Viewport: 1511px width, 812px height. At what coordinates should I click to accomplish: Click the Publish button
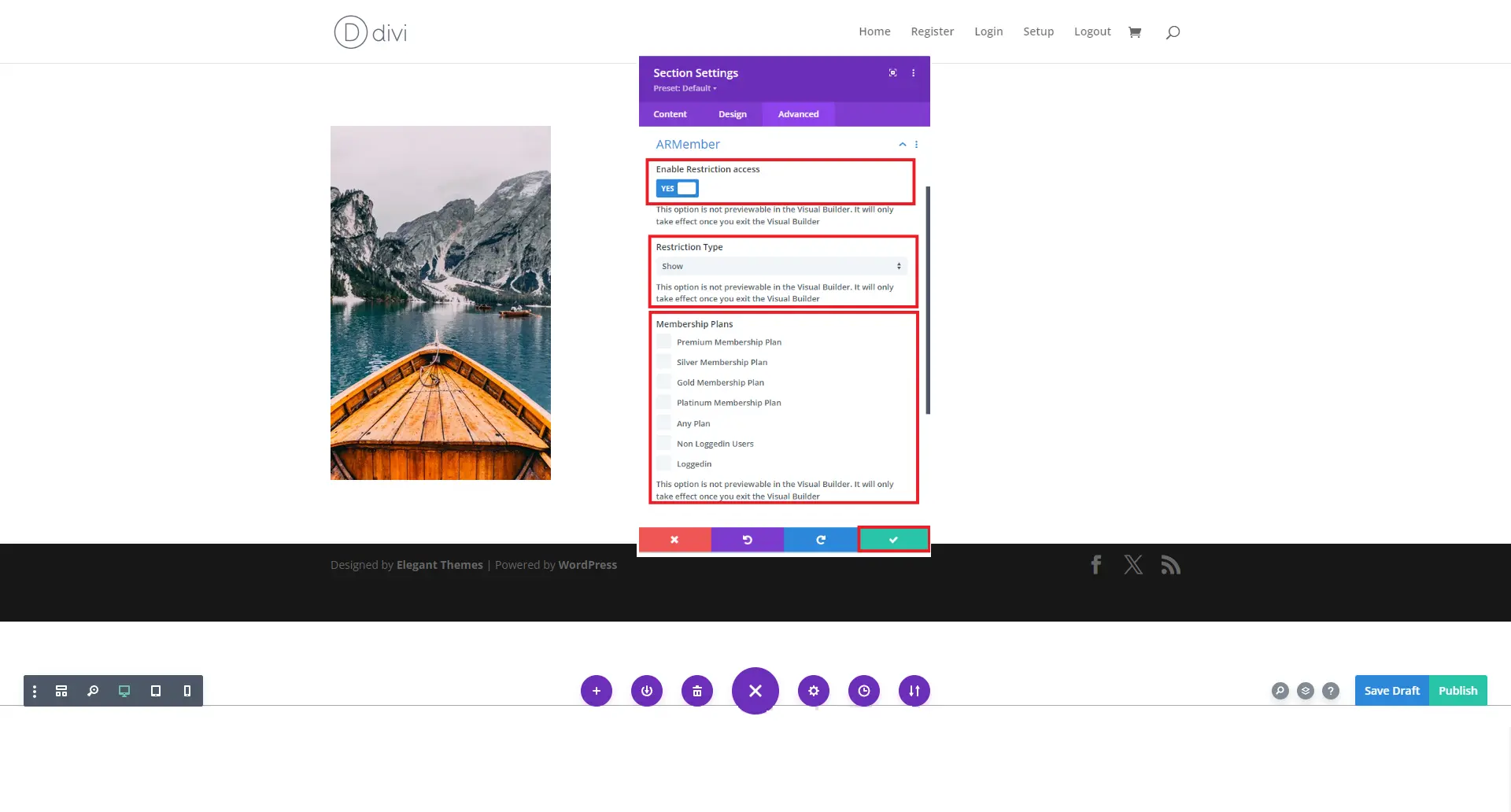coord(1457,691)
